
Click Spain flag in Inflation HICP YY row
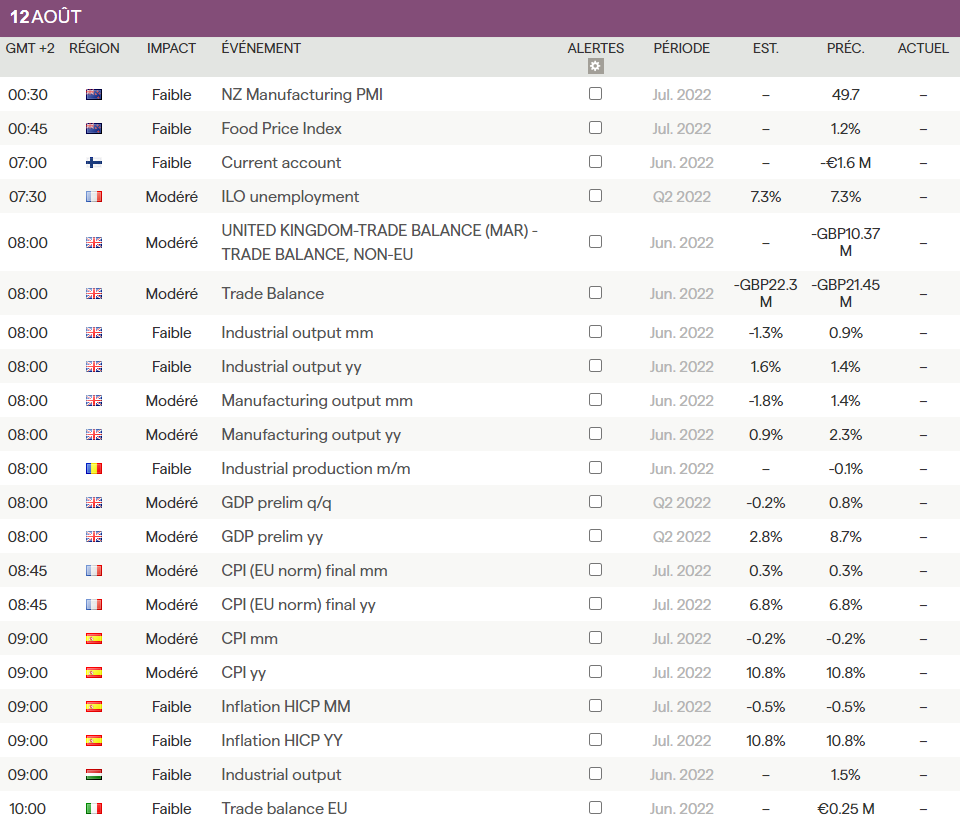pos(94,741)
